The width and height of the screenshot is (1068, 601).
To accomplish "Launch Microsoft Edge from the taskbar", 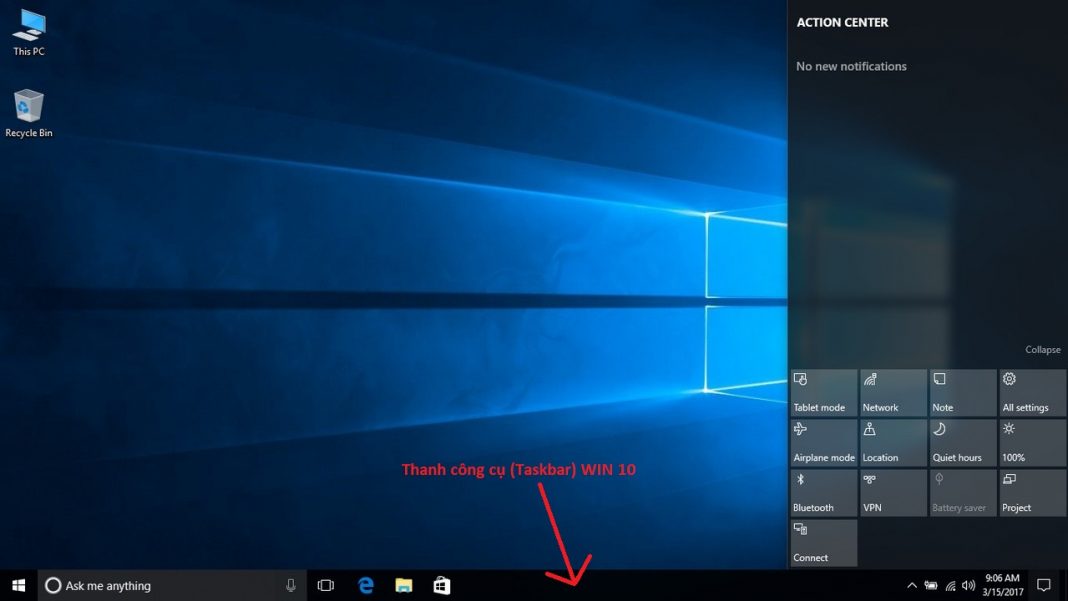I will pos(364,585).
